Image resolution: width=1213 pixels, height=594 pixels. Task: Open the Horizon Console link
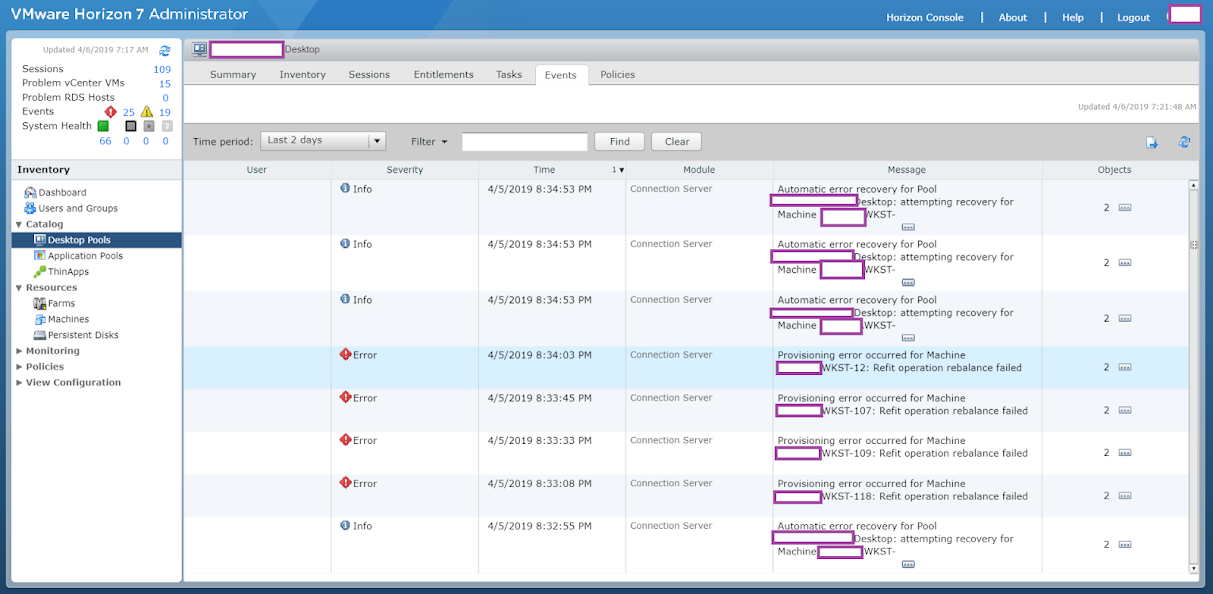click(925, 17)
